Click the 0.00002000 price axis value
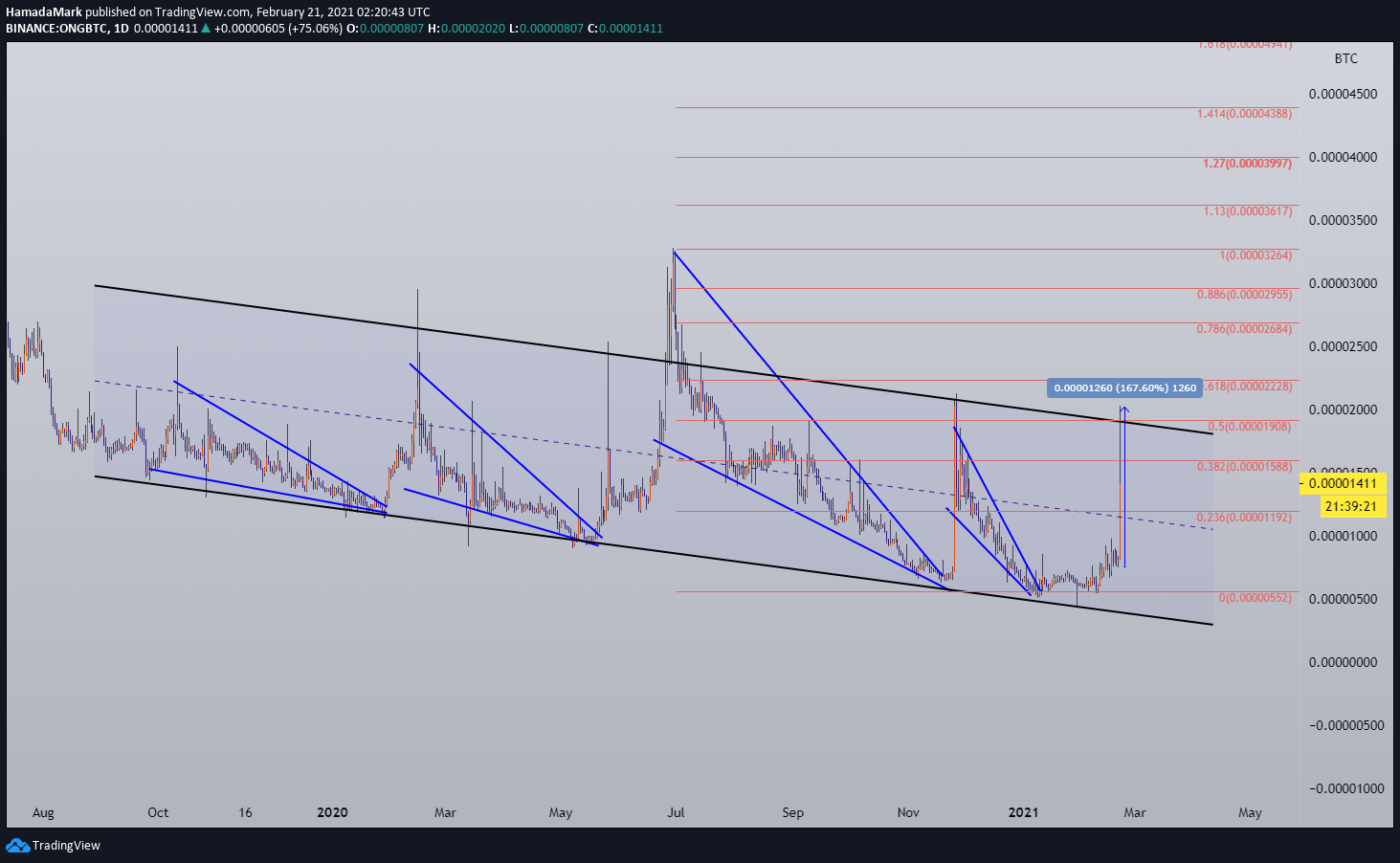The image size is (1400, 863). tap(1344, 409)
